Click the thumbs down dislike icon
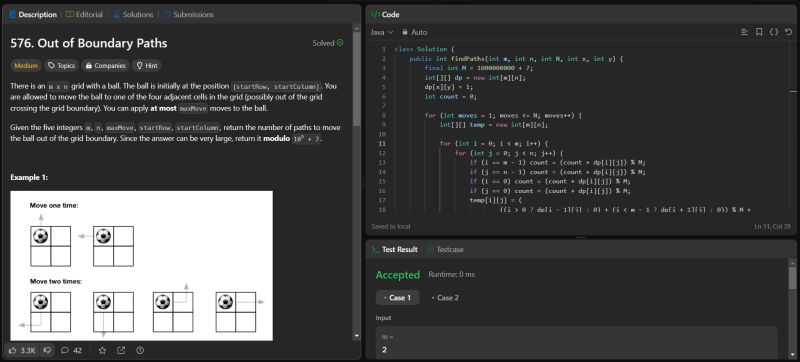Image resolution: width=800 pixels, height=362 pixels. [47, 350]
